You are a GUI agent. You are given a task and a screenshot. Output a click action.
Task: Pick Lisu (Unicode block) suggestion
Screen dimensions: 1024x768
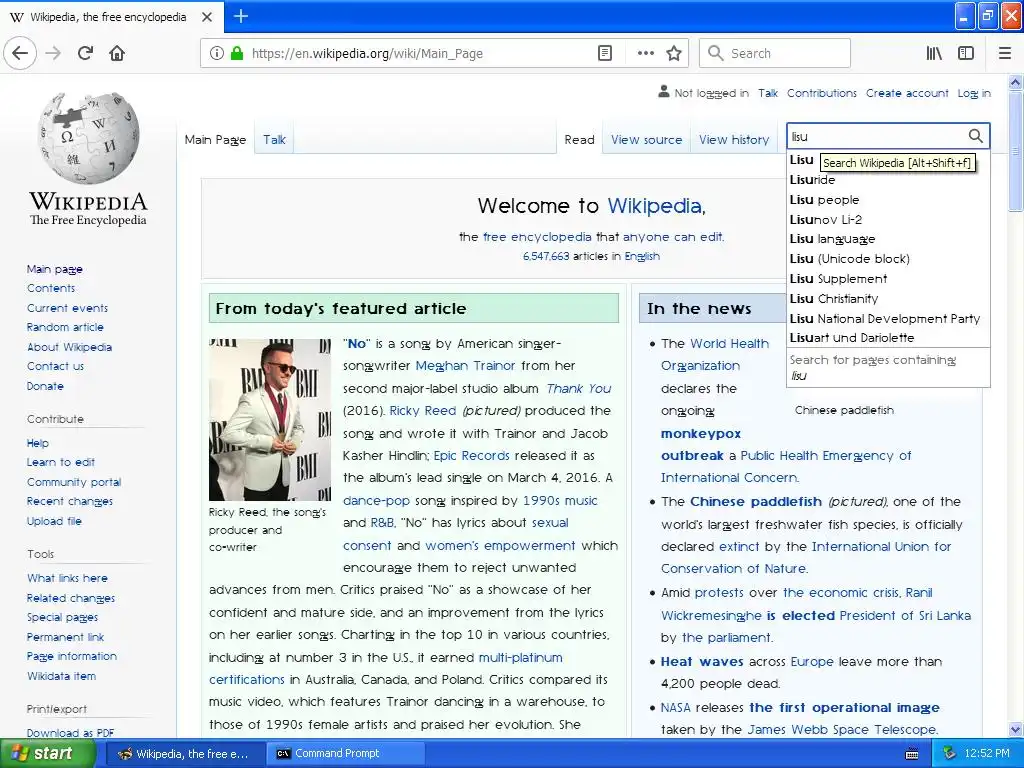click(x=888, y=259)
